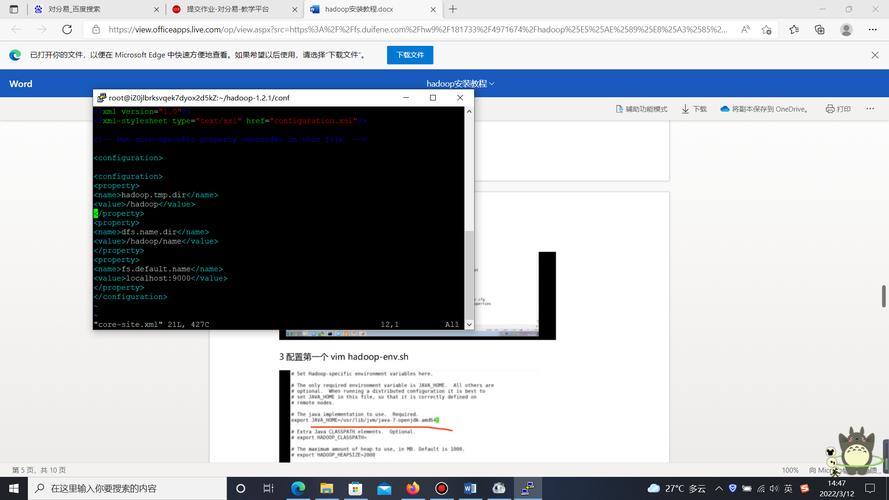Open the Windows Start menu
Viewport: 889px width, 500px height.
coord(14,488)
